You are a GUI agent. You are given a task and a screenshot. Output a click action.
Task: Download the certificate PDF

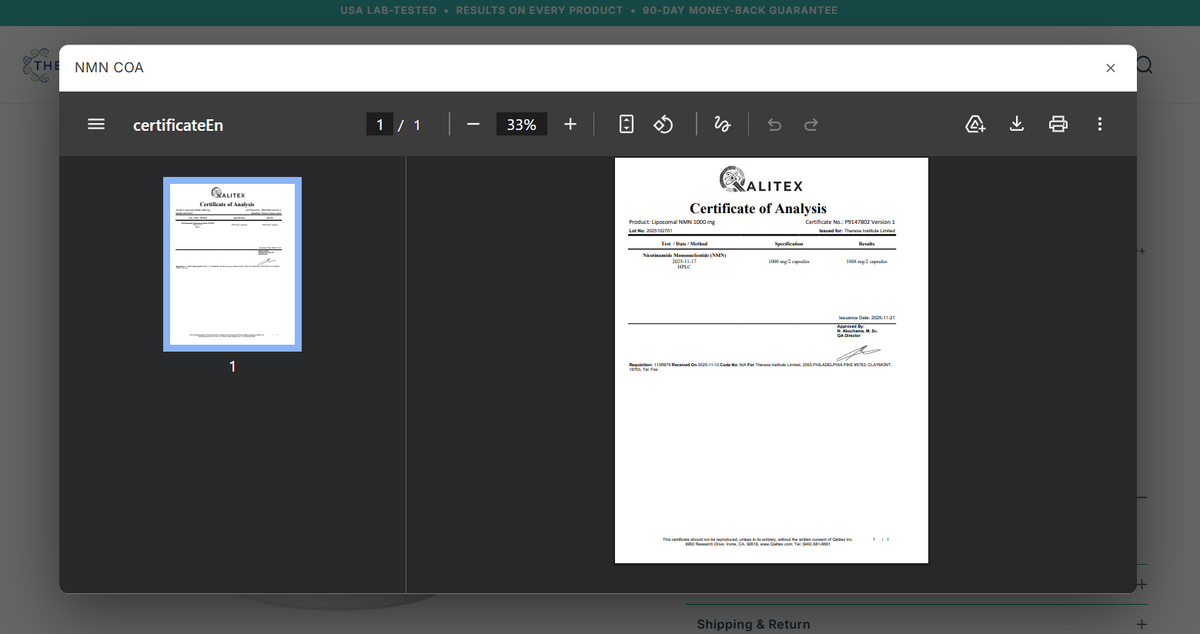[1017, 125]
